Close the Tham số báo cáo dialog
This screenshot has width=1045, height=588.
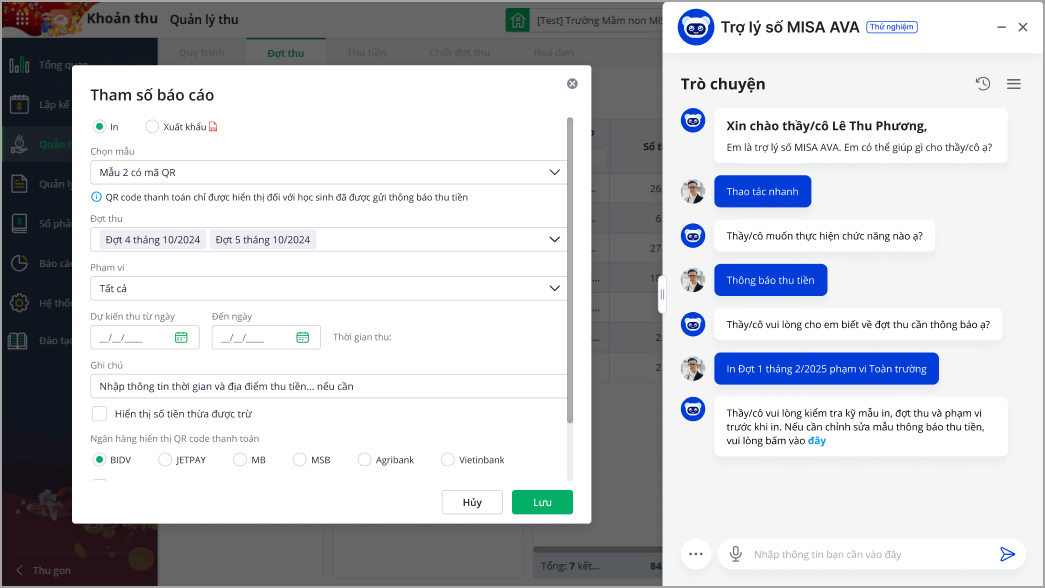pyautogui.click(x=572, y=84)
